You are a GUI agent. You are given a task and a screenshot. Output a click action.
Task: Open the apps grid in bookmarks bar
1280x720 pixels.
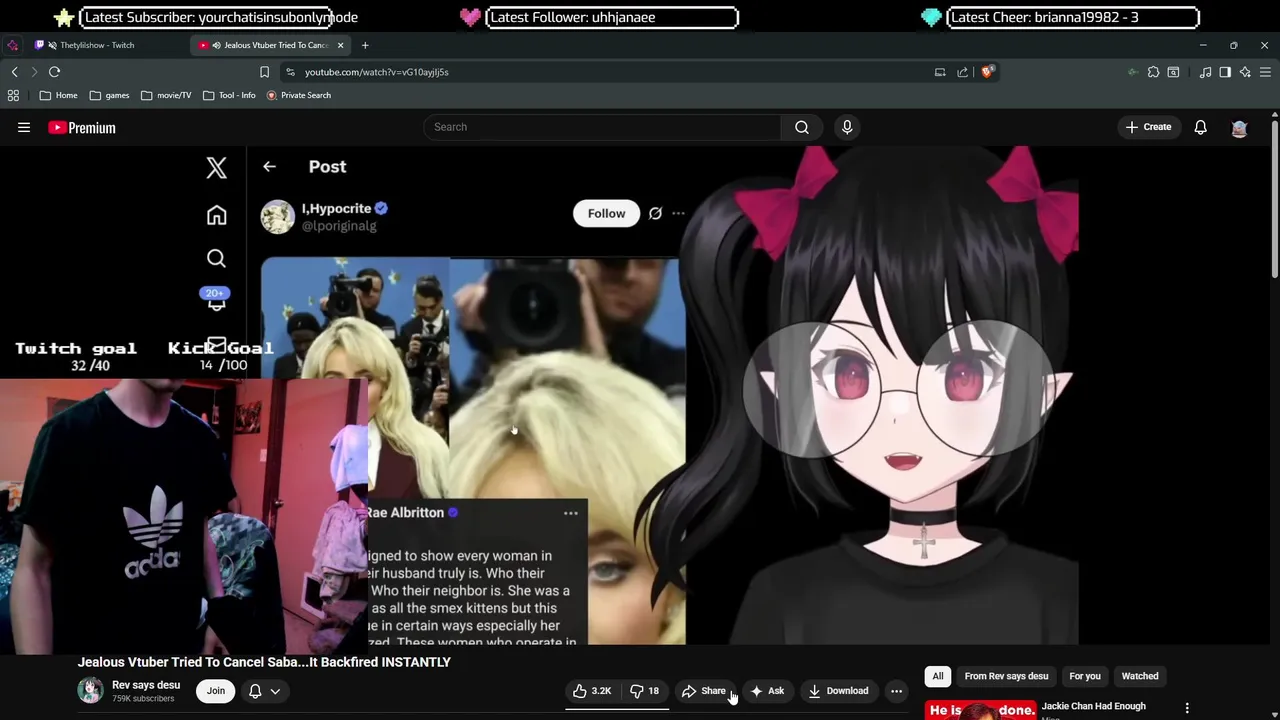point(13,95)
